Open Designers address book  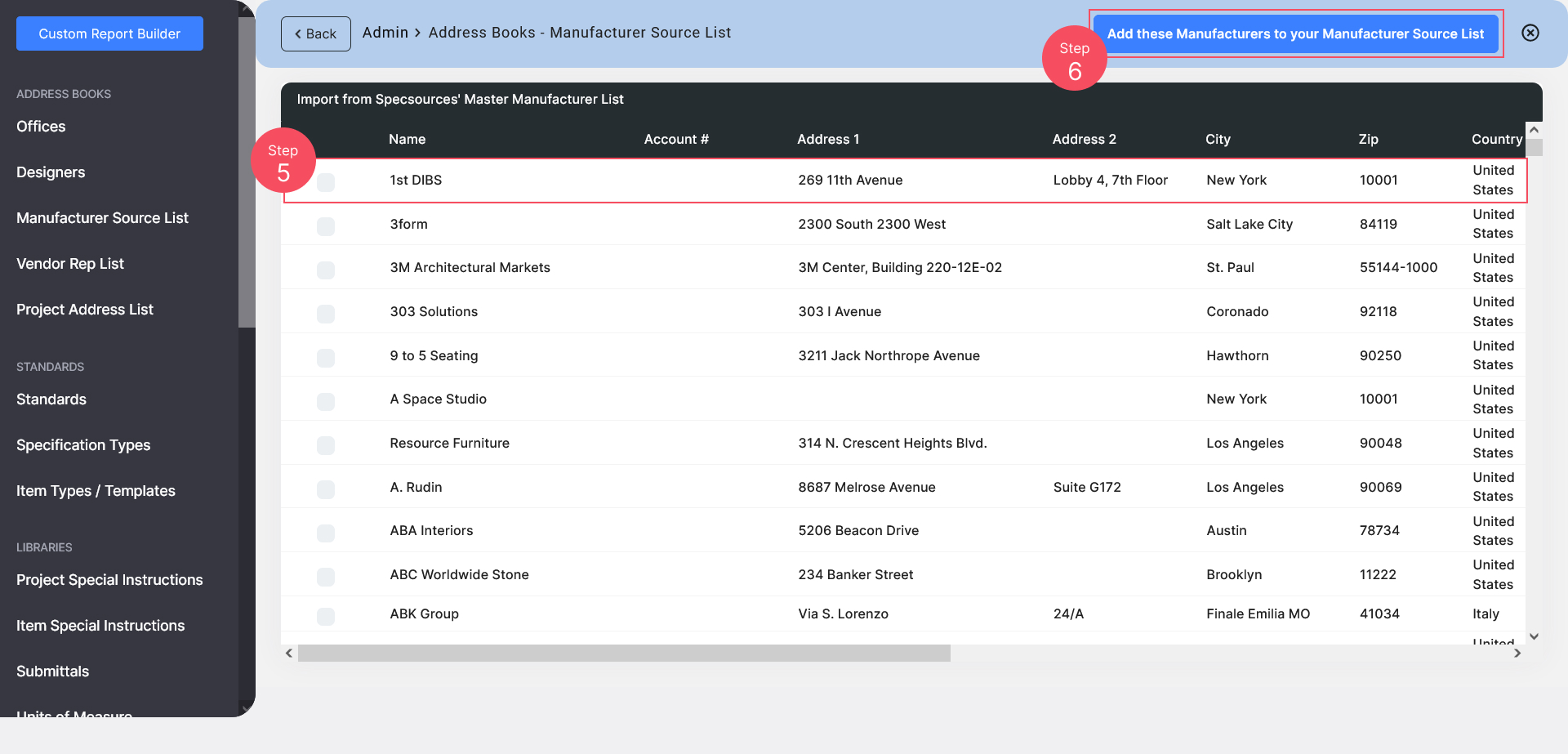pyautogui.click(x=51, y=172)
